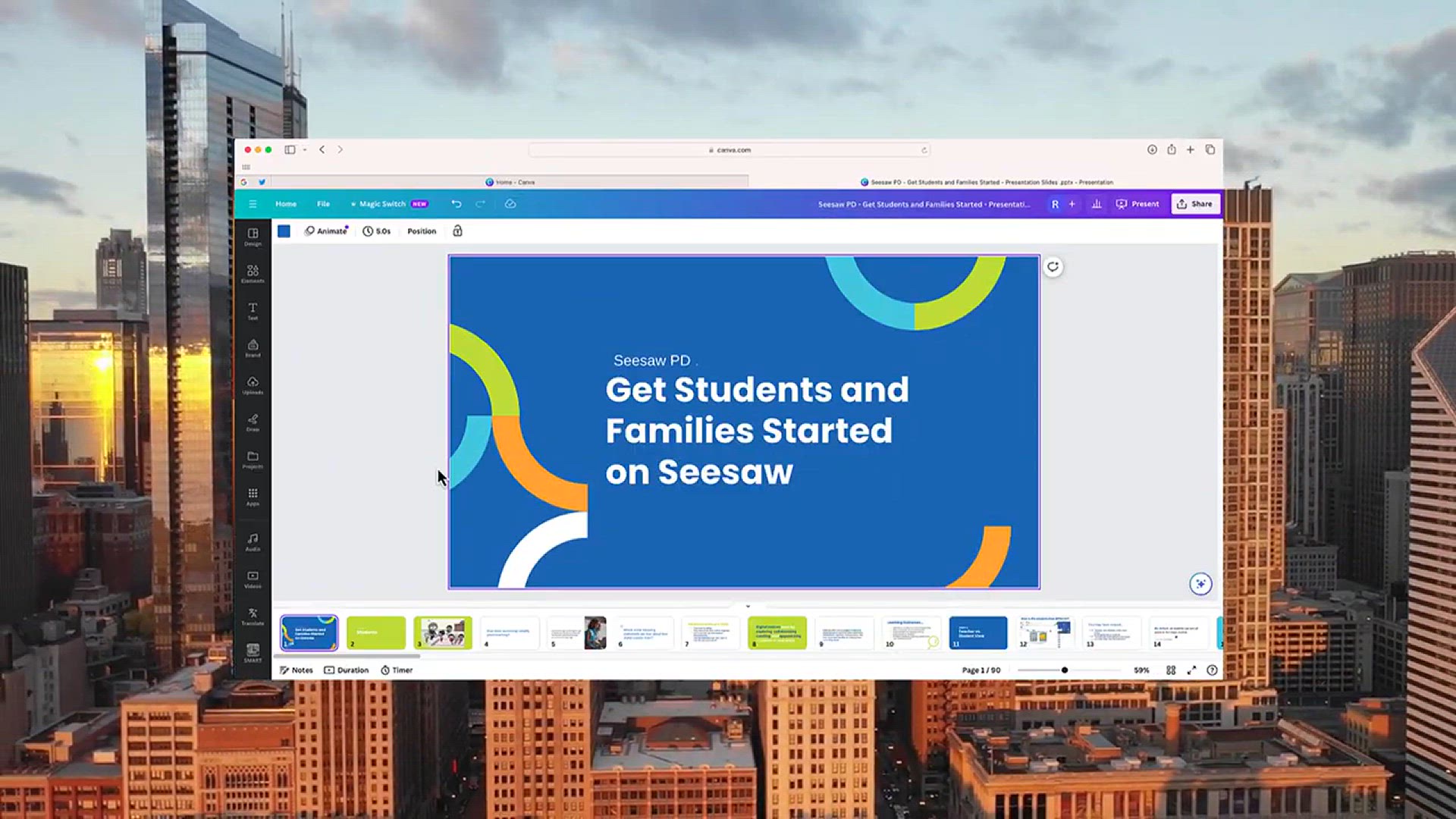Open Magic Switch menu
The width and height of the screenshot is (1456, 819).
point(389,204)
